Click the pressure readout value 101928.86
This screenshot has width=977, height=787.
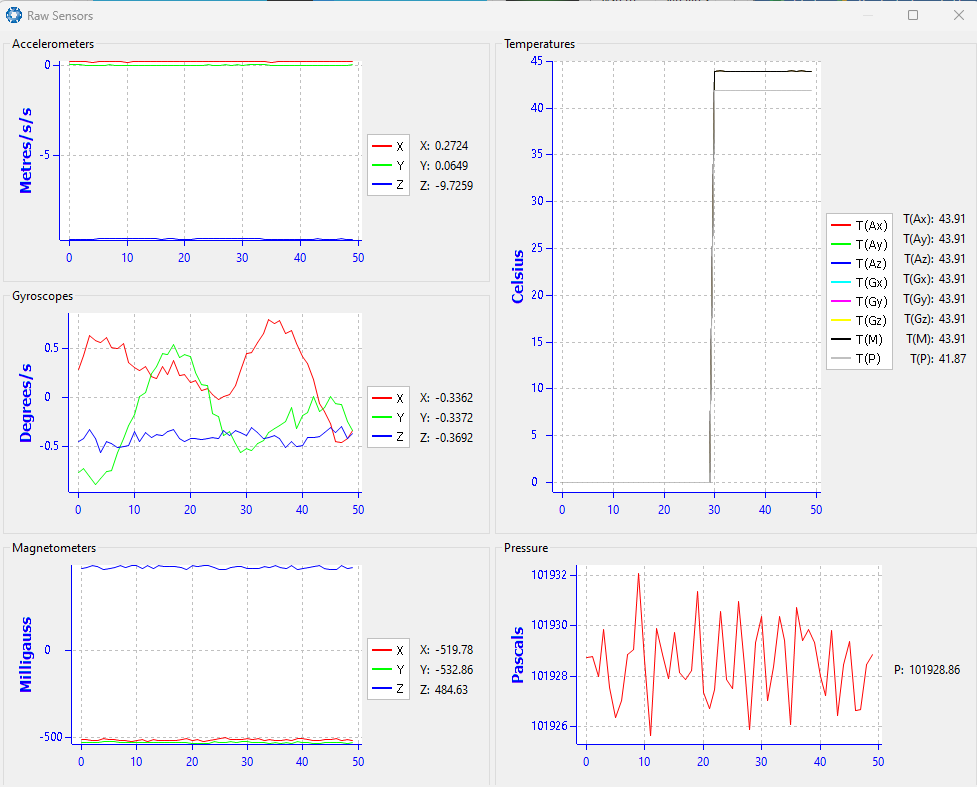tap(934, 670)
